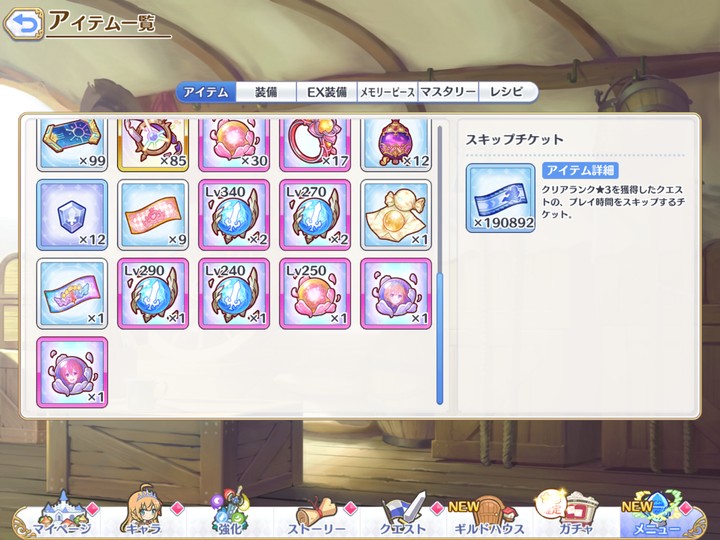Open the レシピ tab

point(507,92)
